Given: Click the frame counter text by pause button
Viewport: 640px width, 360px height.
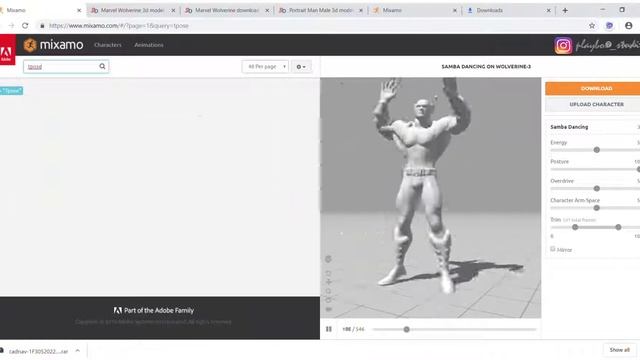Looking at the screenshot, I should tap(353, 329).
